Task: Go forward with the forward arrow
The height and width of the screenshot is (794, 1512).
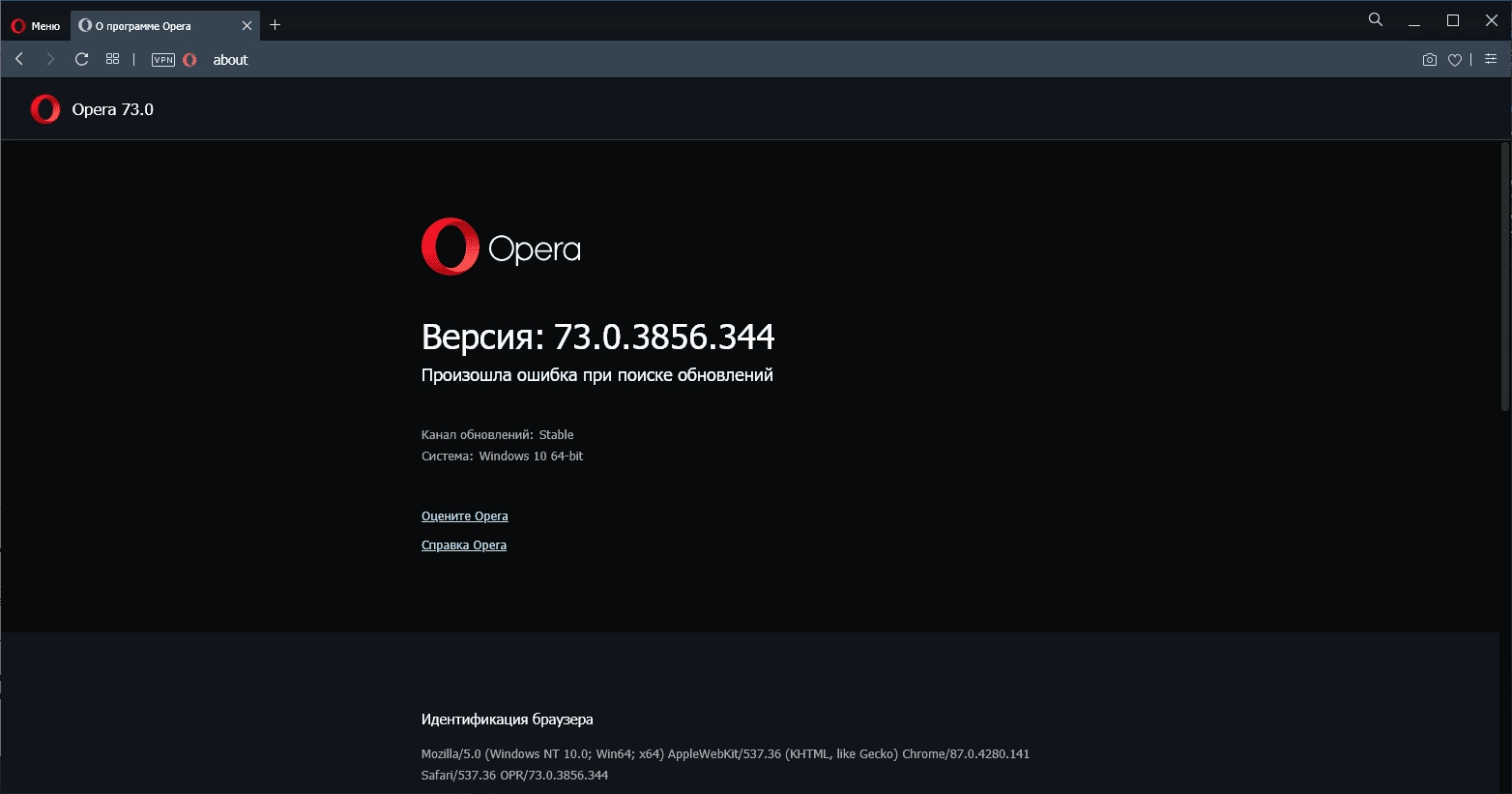Action: [50, 59]
